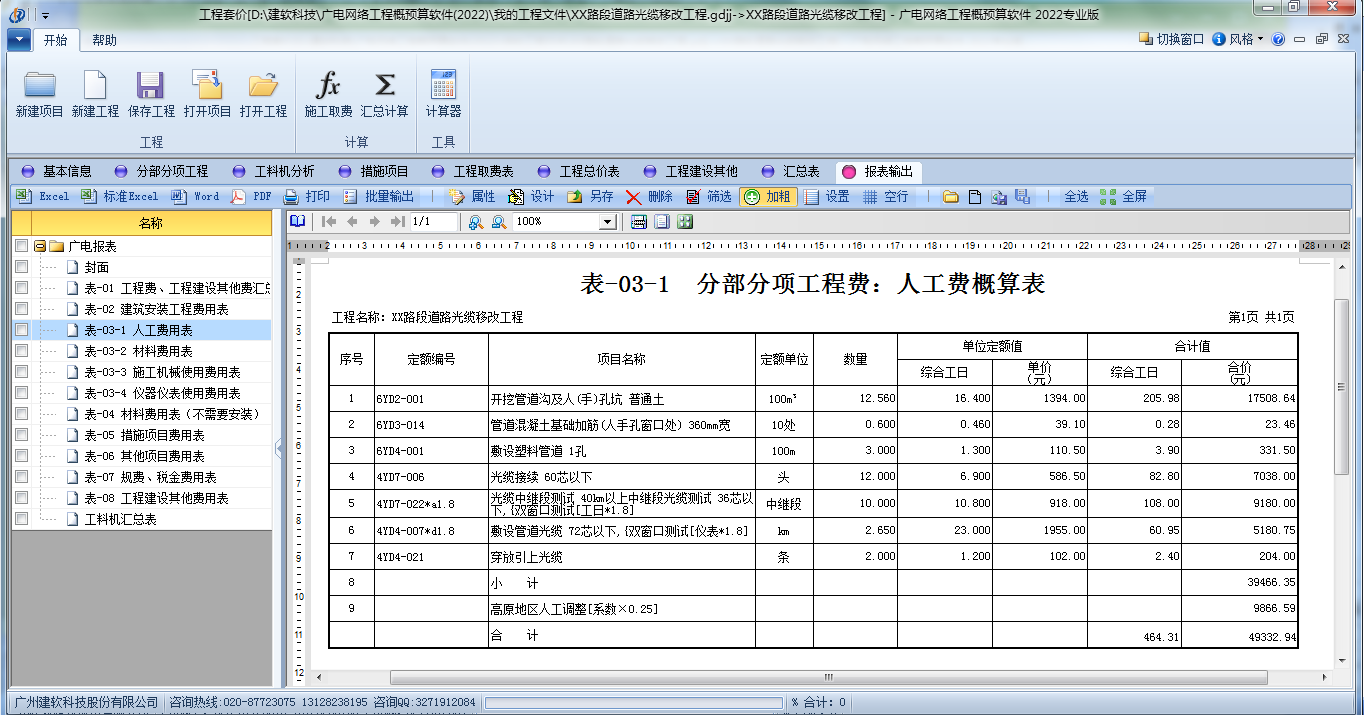The image size is (1364, 715).
Task: Go to last page in preview
Action: coord(397,222)
